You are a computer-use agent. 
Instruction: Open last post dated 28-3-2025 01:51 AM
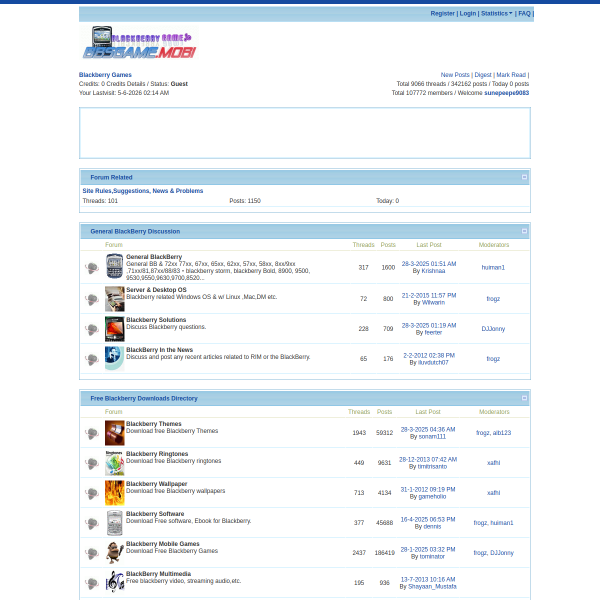pyautogui.click(x=429, y=264)
